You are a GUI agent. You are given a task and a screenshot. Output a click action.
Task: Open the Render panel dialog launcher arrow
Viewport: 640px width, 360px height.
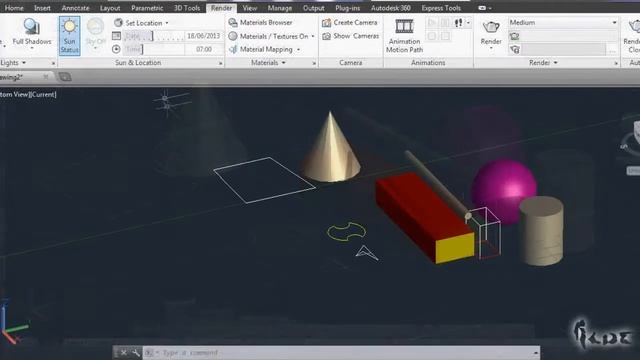click(x=616, y=63)
